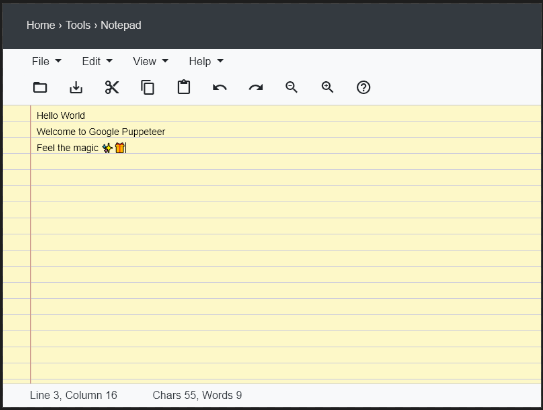543x410 pixels.
Task: Undo the last change
Action: [x=220, y=87]
